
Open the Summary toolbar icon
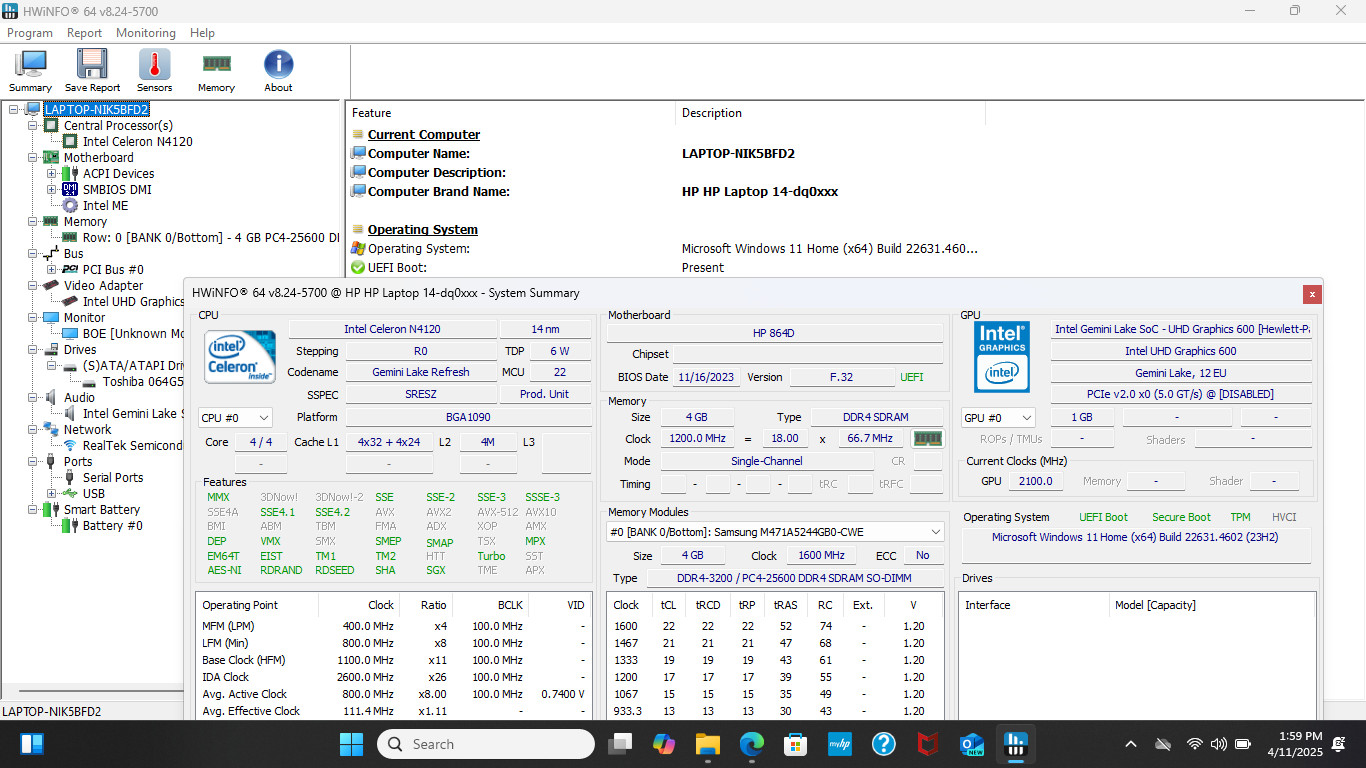[x=31, y=71]
